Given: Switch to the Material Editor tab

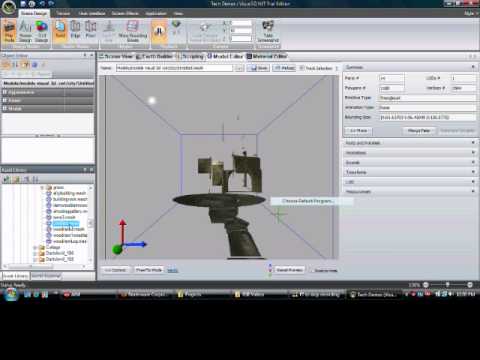Looking at the screenshot, I should [x=267, y=56].
